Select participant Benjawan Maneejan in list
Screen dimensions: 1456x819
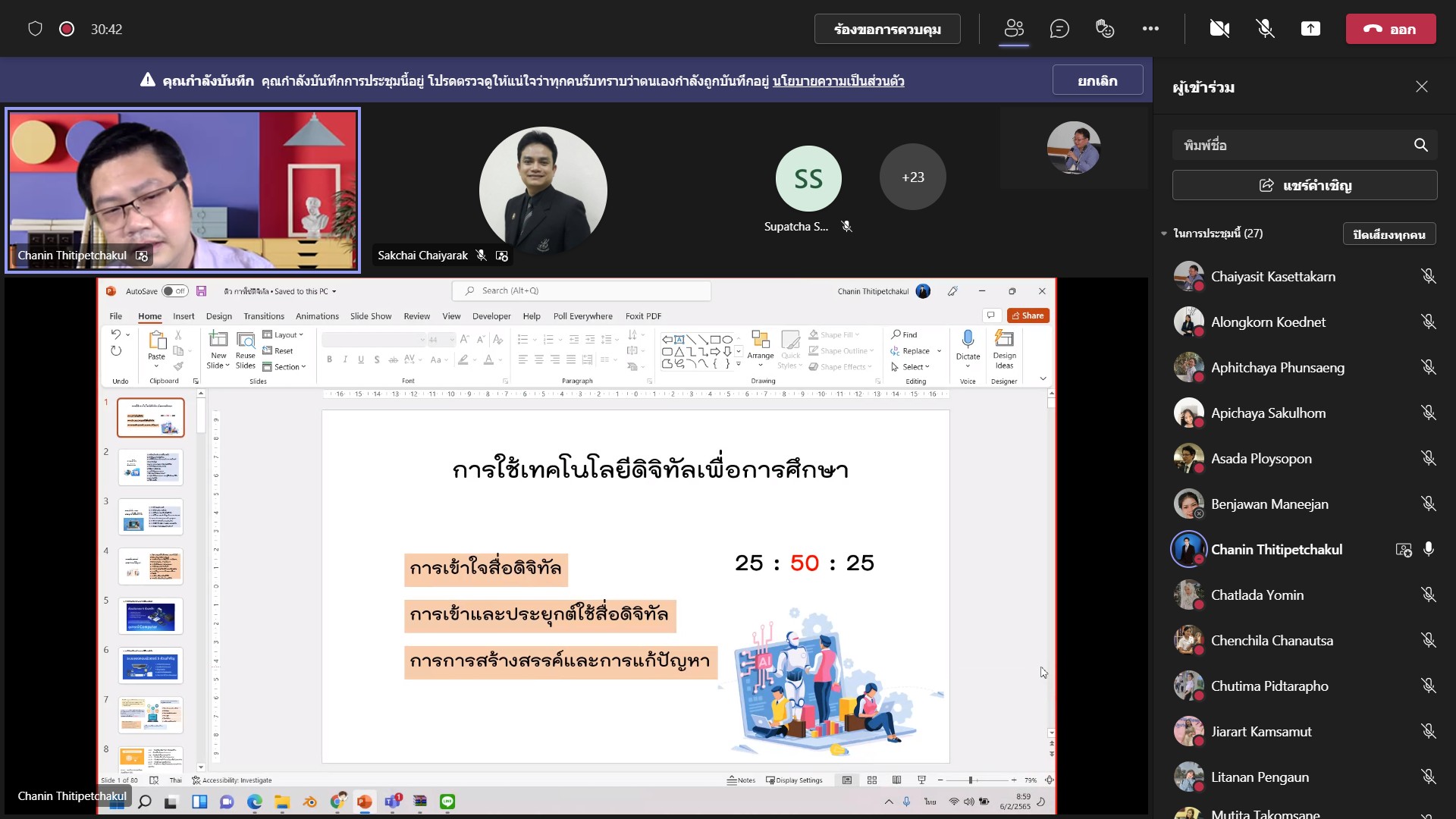click(x=1304, y=504)
